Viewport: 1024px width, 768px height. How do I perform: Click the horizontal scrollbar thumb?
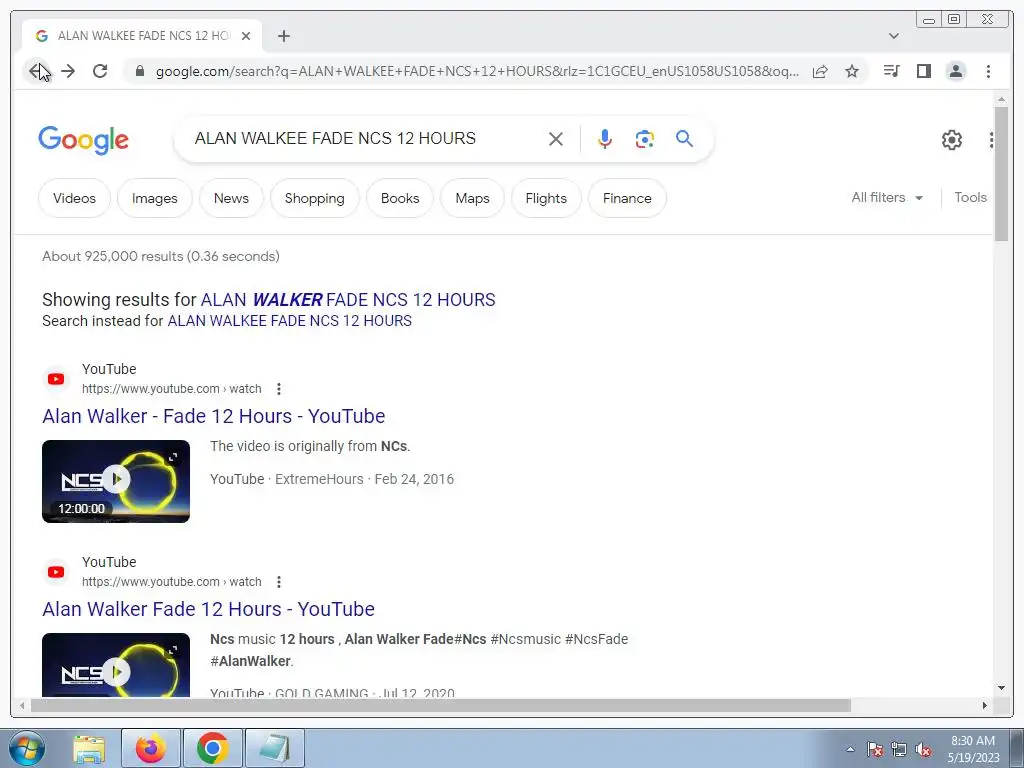click(441, 705)
